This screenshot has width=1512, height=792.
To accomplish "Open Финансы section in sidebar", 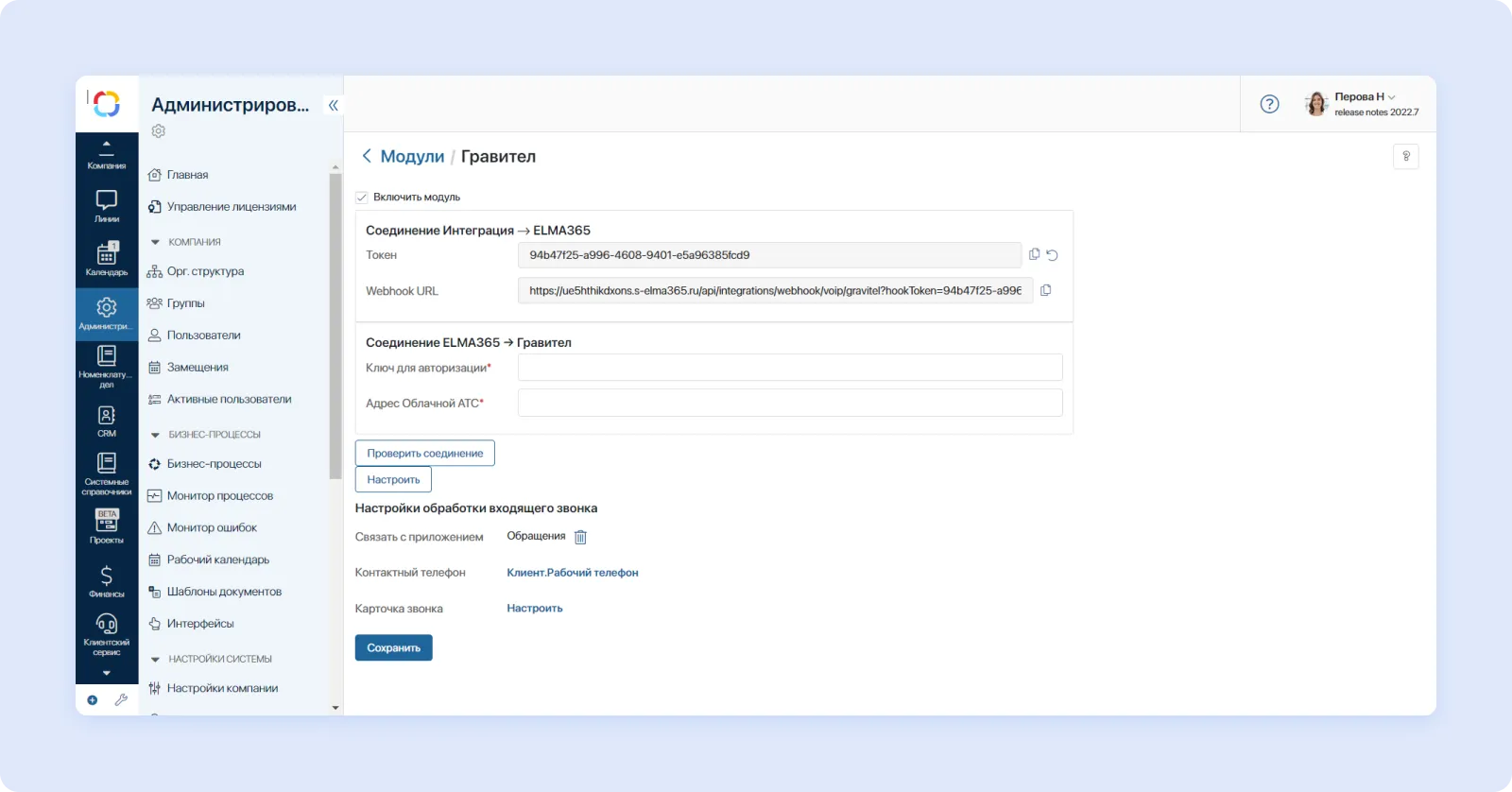I will (107, 581).
